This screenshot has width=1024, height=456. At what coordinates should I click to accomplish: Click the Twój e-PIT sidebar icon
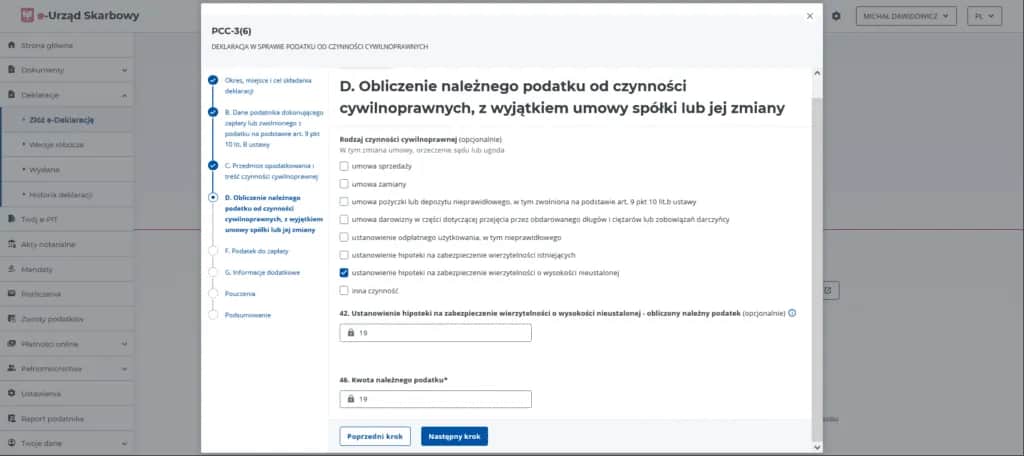[11, 219]
